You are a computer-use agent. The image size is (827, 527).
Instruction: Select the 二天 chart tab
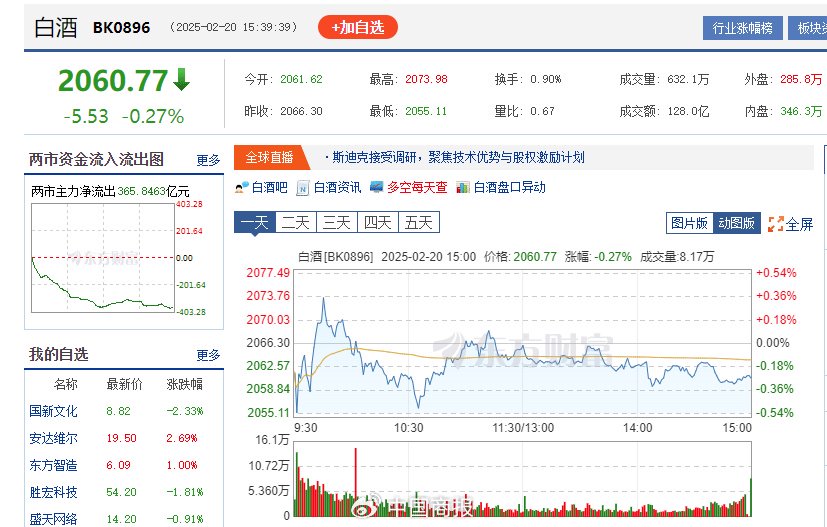pos(295,222)
